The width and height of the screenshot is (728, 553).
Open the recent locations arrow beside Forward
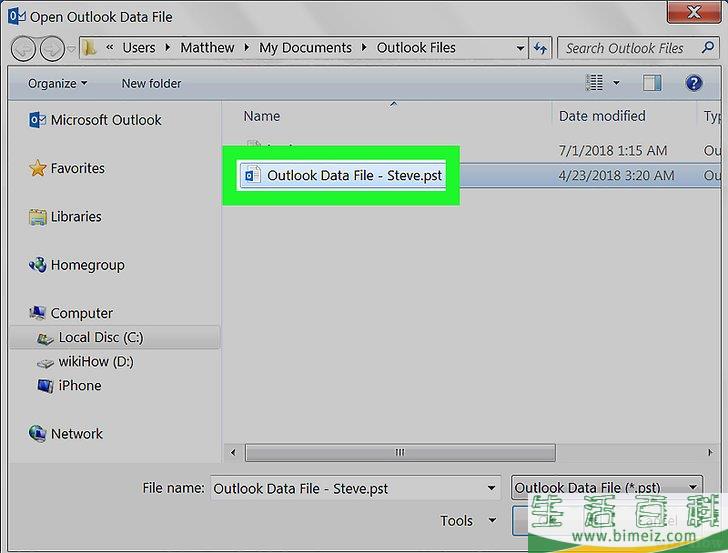tap(72, 48)
